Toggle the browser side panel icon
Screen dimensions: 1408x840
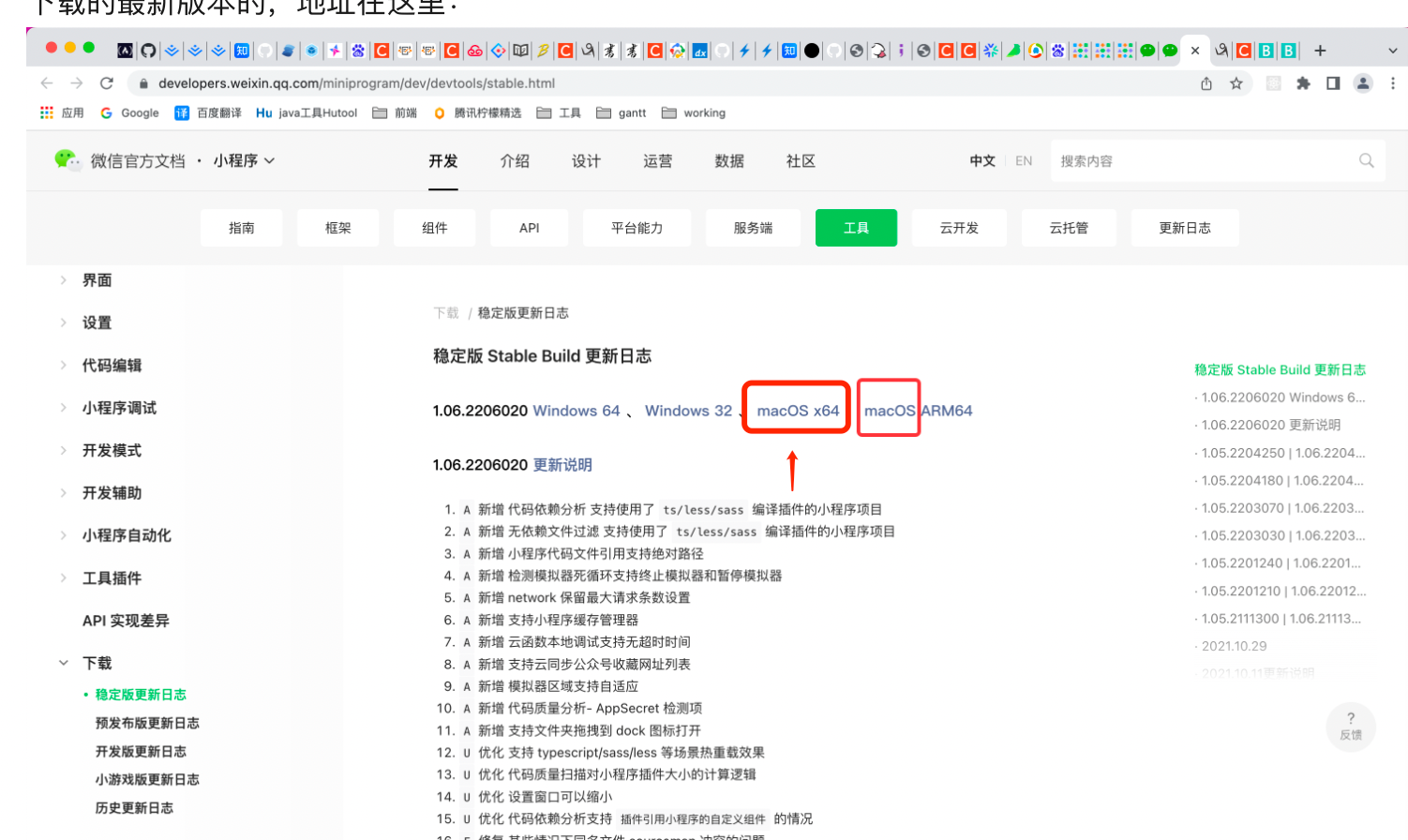(x=1333, y=83)
